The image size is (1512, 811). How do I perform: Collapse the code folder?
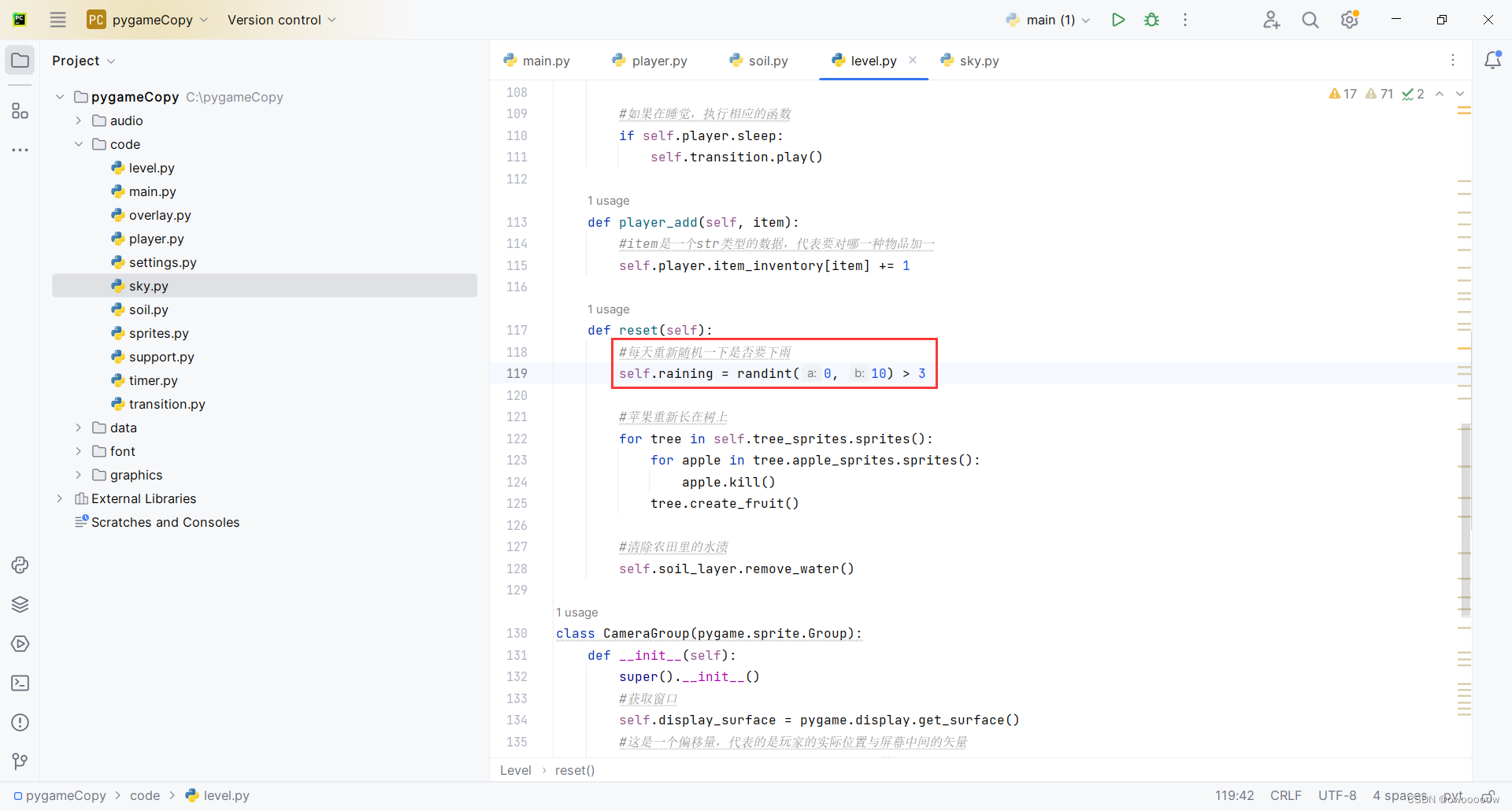click(79, 144)
